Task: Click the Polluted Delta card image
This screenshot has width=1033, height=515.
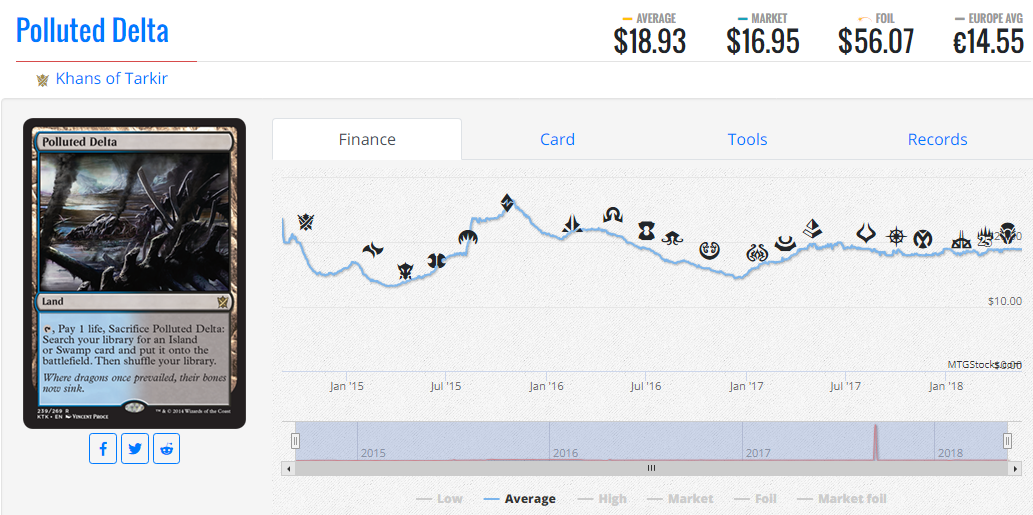Action: tap(134, 273)
